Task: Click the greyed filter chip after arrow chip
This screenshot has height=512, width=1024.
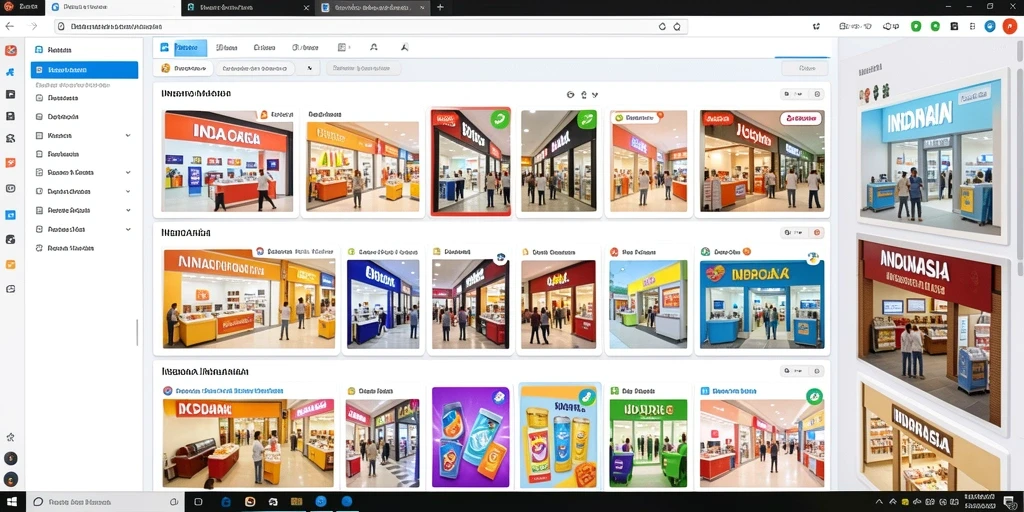Action: tap(363, 68)
